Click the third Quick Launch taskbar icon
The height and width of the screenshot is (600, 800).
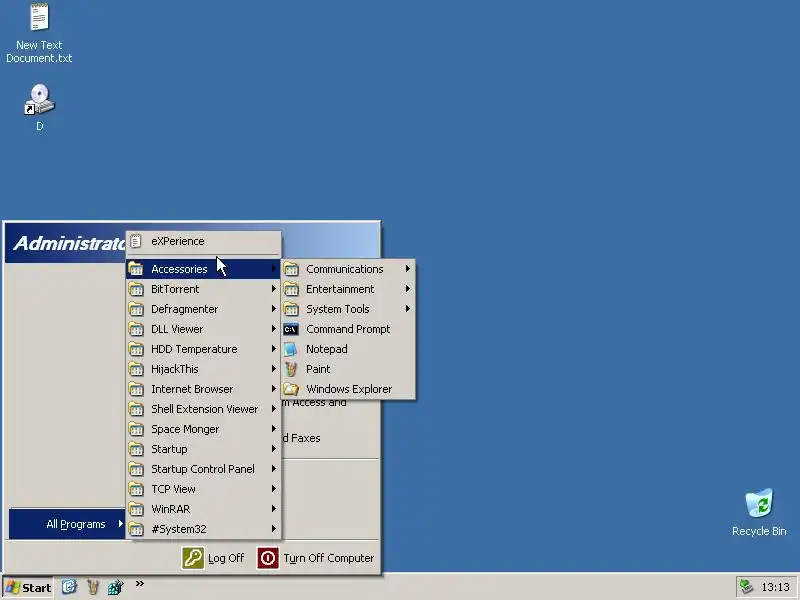point(115,587)
